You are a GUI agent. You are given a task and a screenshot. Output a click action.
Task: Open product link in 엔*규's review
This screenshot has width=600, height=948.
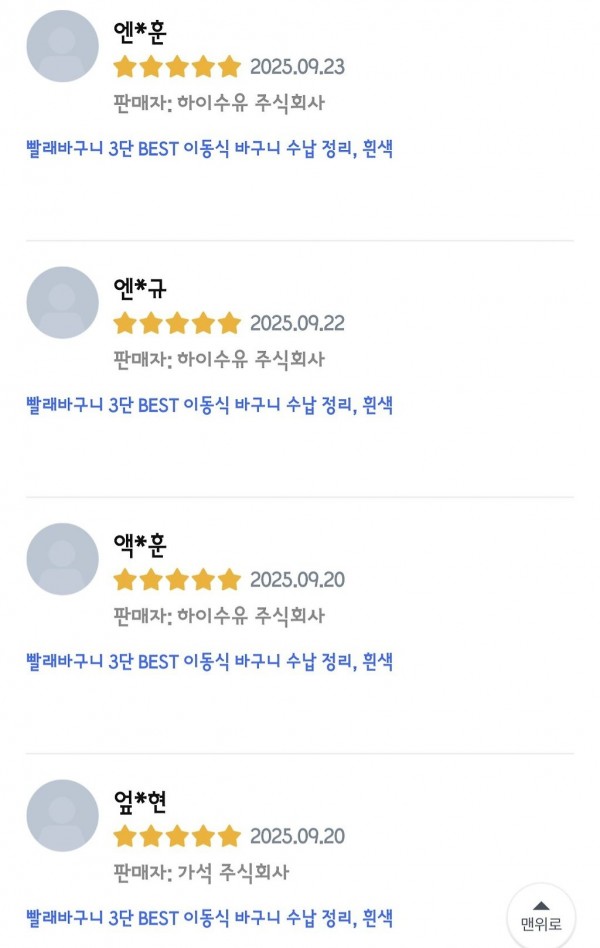pos(209,405)
